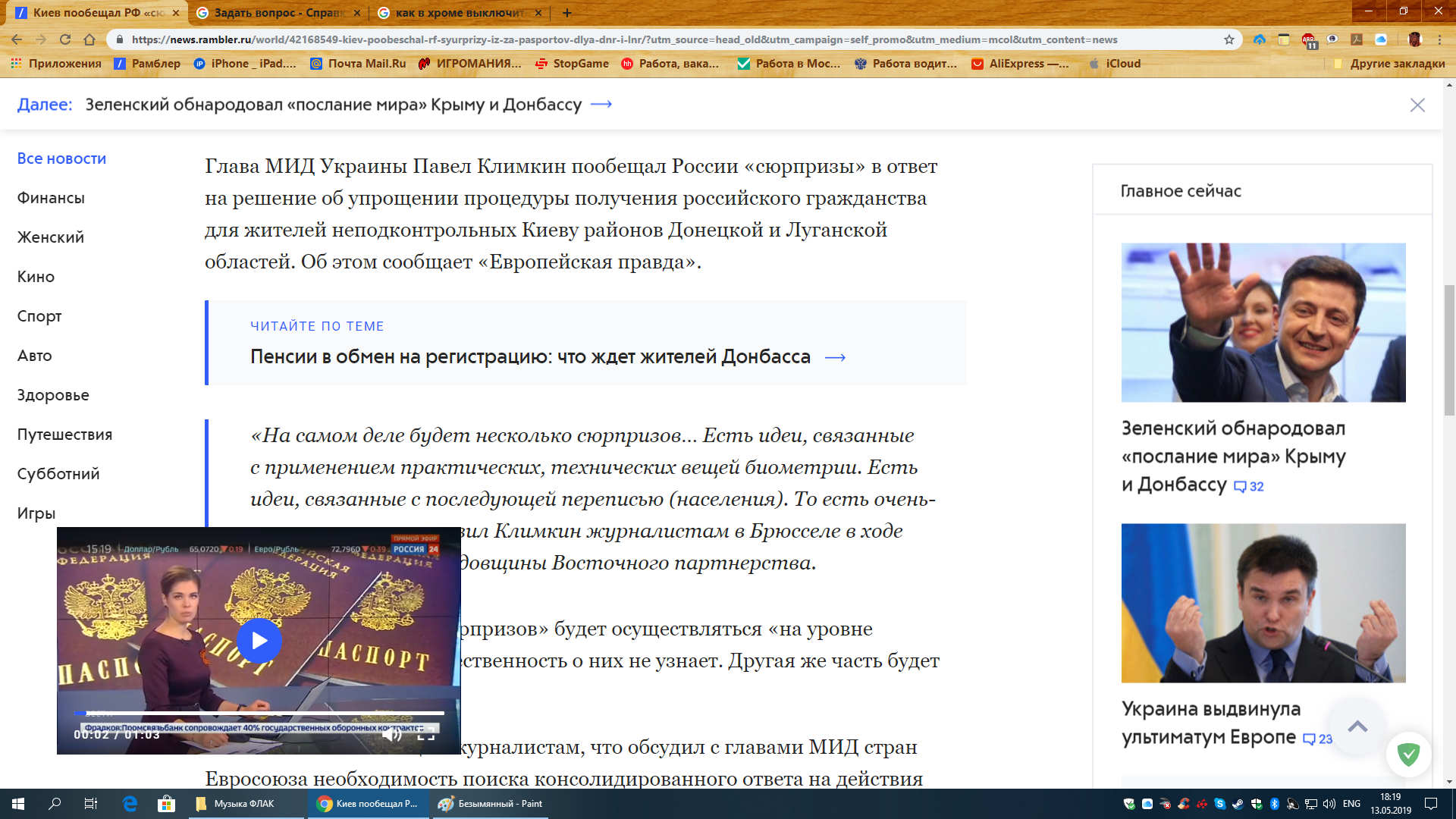1456x819 pixels.
Task: Open Klimkin photo thumbnail
Action: [1263, 603]
